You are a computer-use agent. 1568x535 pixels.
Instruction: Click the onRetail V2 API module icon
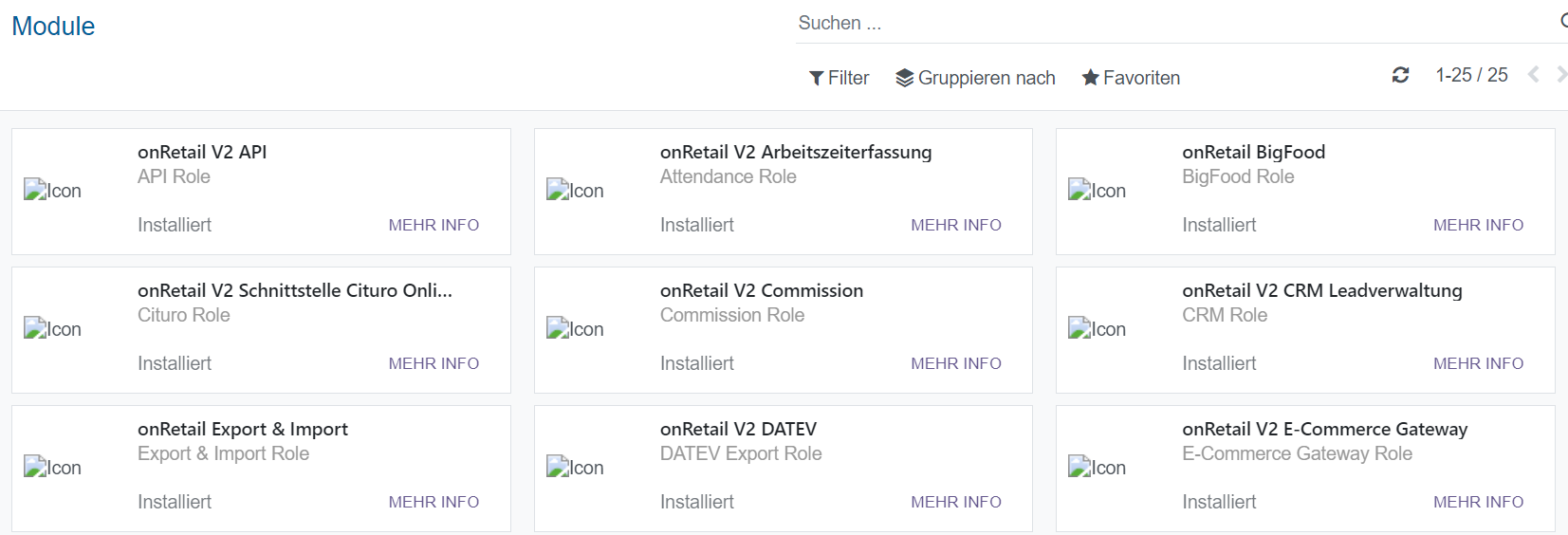52,191
